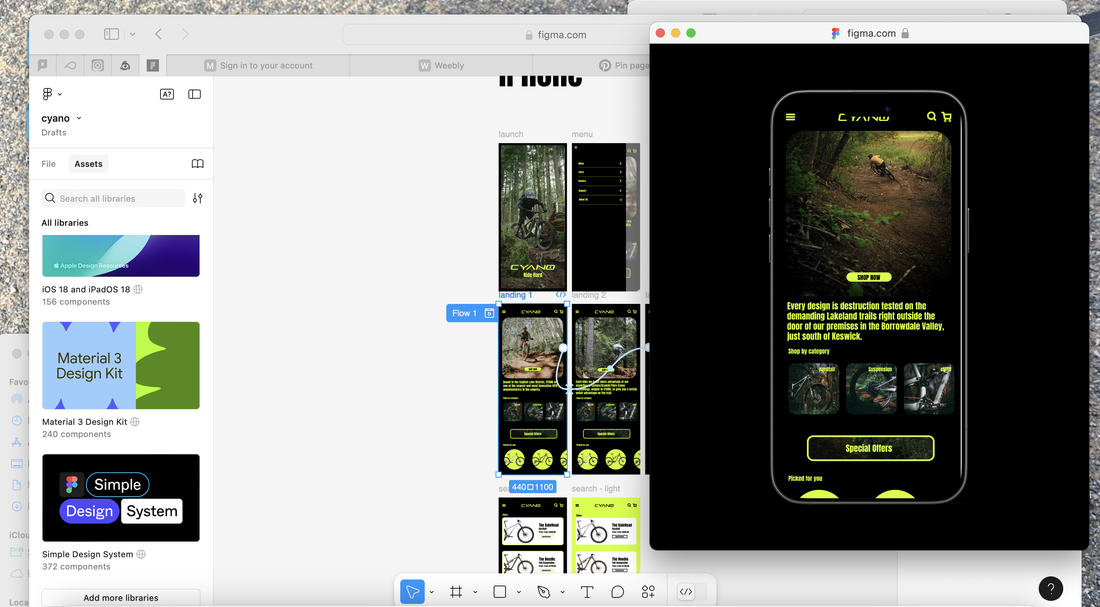This screenshot has height=607, width=1100.
Task: Open Hardtail category thumbnail in prototype
Action: coord(814,389)
